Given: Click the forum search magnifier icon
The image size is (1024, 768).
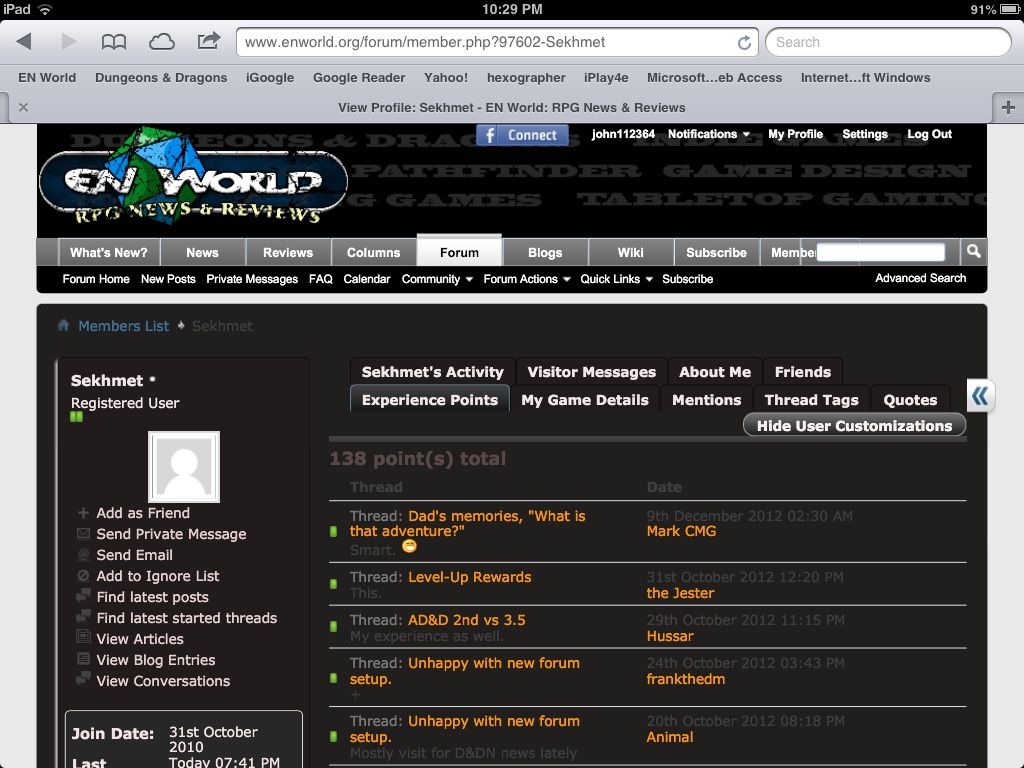Looking at the screenshot, I should coord(973,251).
